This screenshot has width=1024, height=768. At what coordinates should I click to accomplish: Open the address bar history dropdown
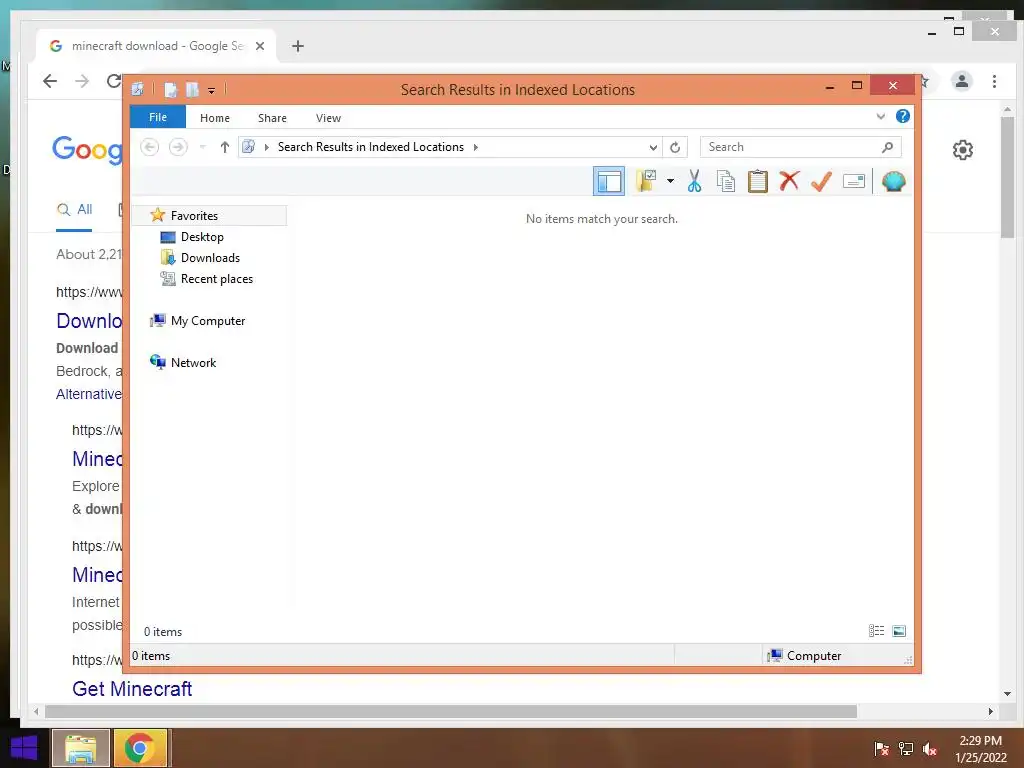pos(652,147)
